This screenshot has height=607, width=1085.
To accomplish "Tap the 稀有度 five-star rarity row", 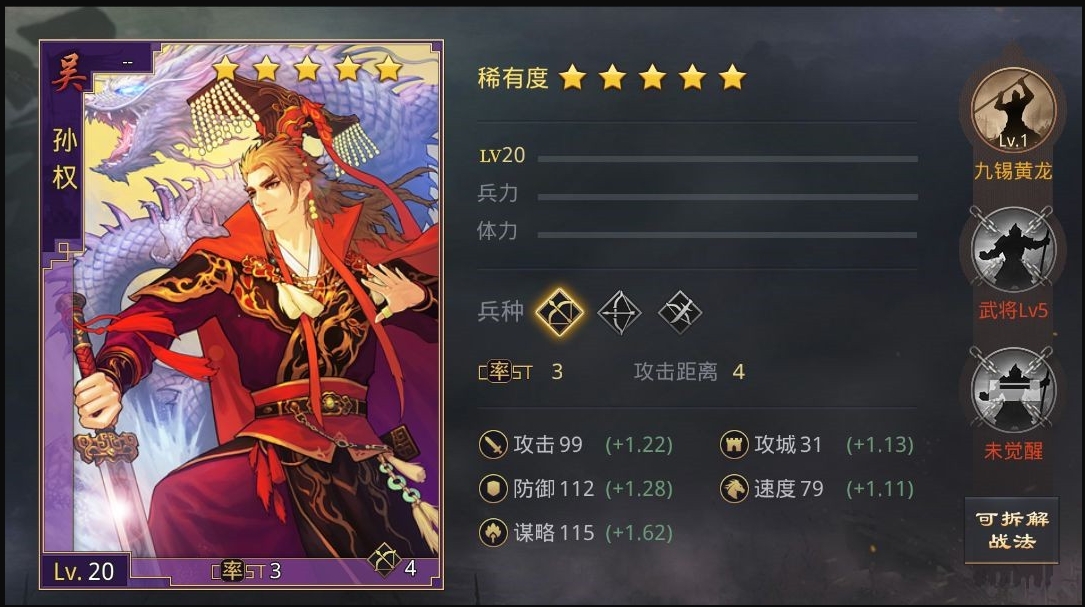I will pos(612,78).
